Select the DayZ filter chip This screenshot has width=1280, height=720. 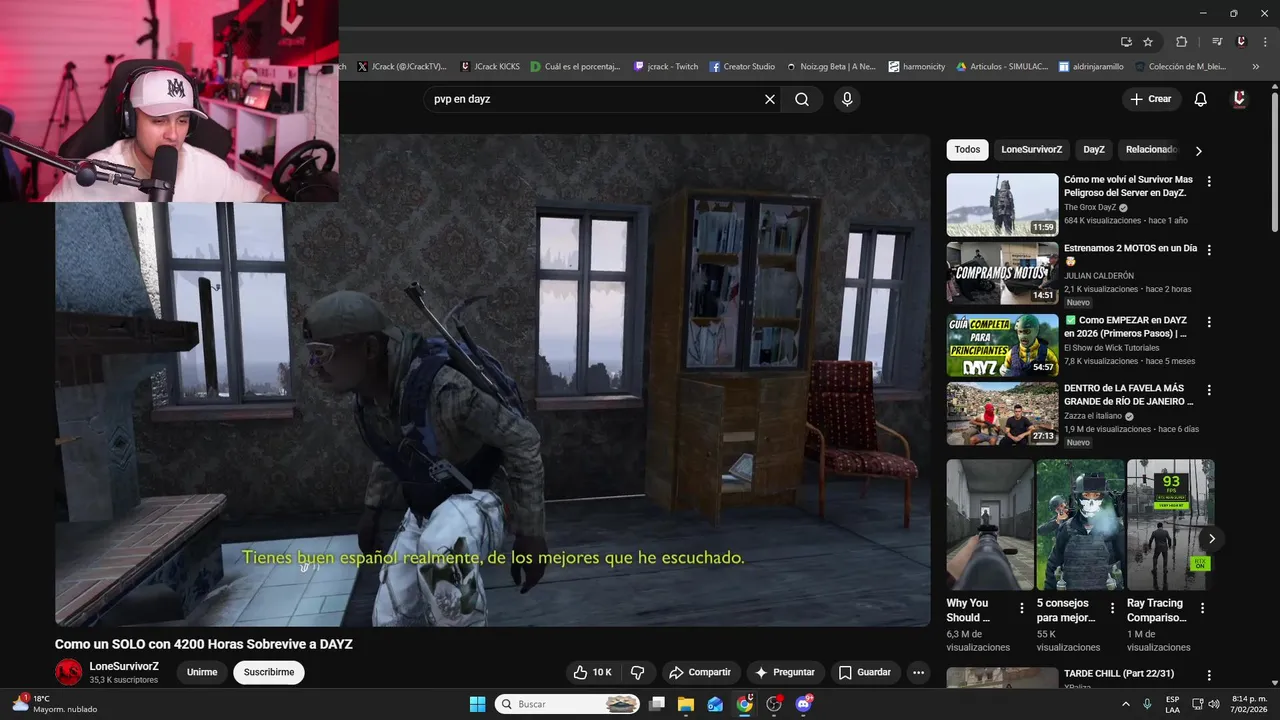(x=1094, y=150)
